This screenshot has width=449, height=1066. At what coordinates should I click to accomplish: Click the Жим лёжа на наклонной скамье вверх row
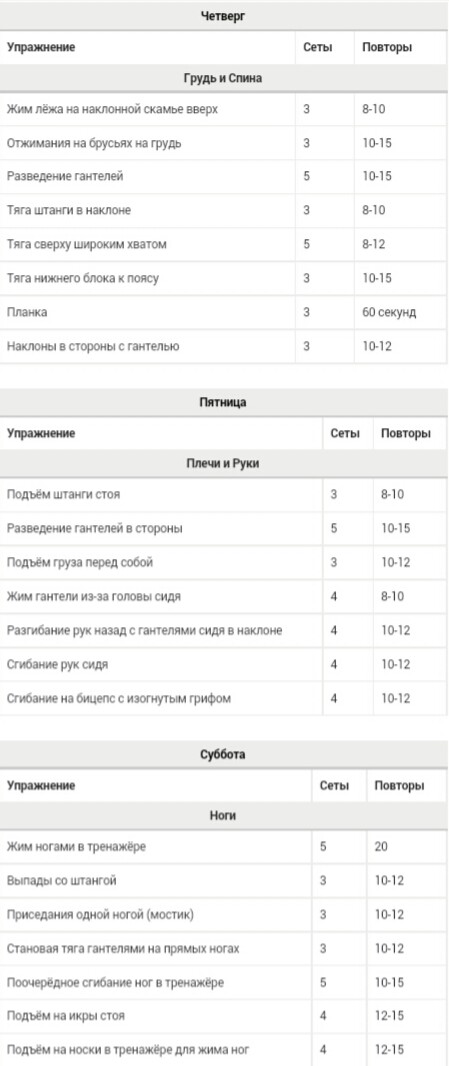pyautogui.click(x=223, y=109)
